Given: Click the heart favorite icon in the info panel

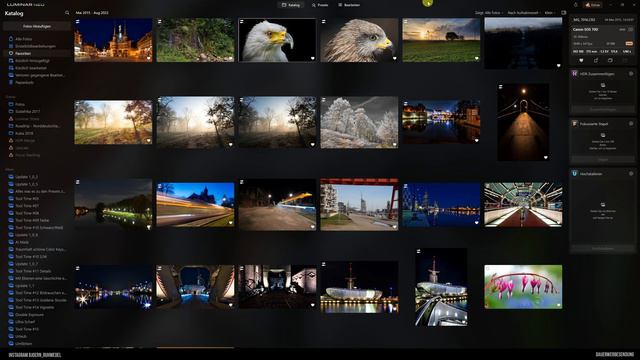Looking at the screenshot, I should (x=581, y=60).
